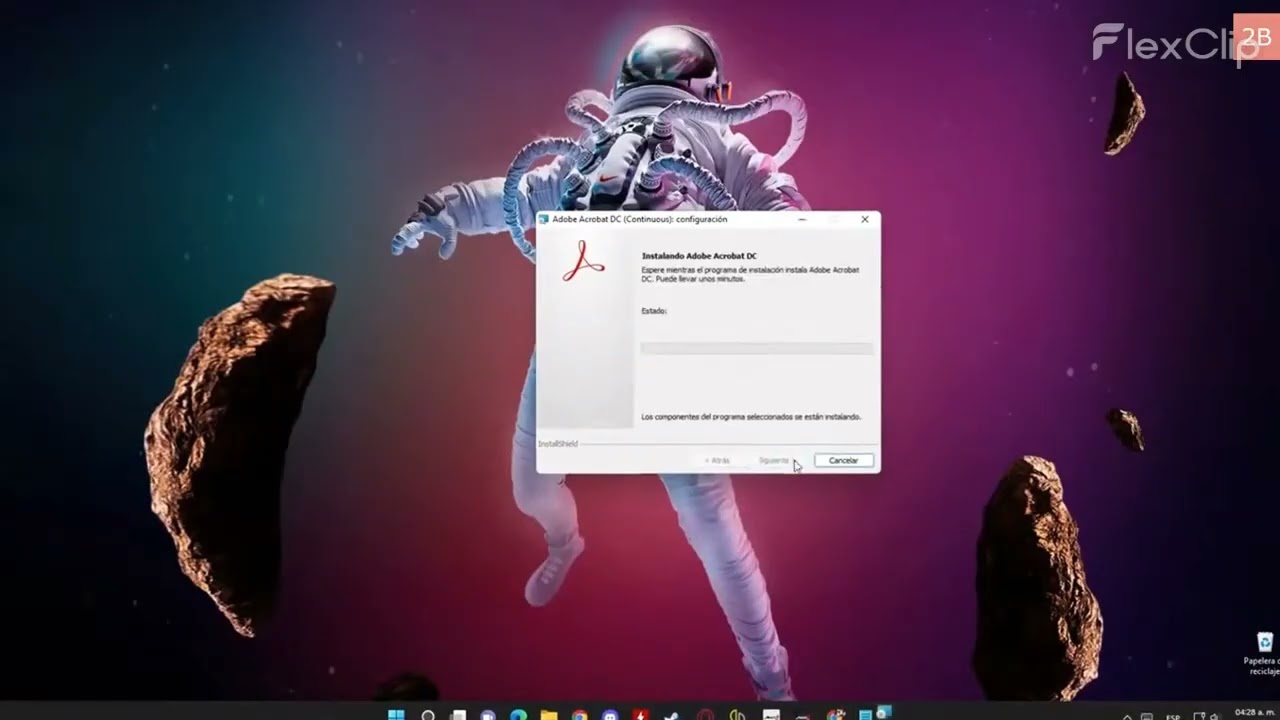Open the Recycle Bin desktop icon
Viewport: 1280px width, 720px height.
[x=1265, y=643]
